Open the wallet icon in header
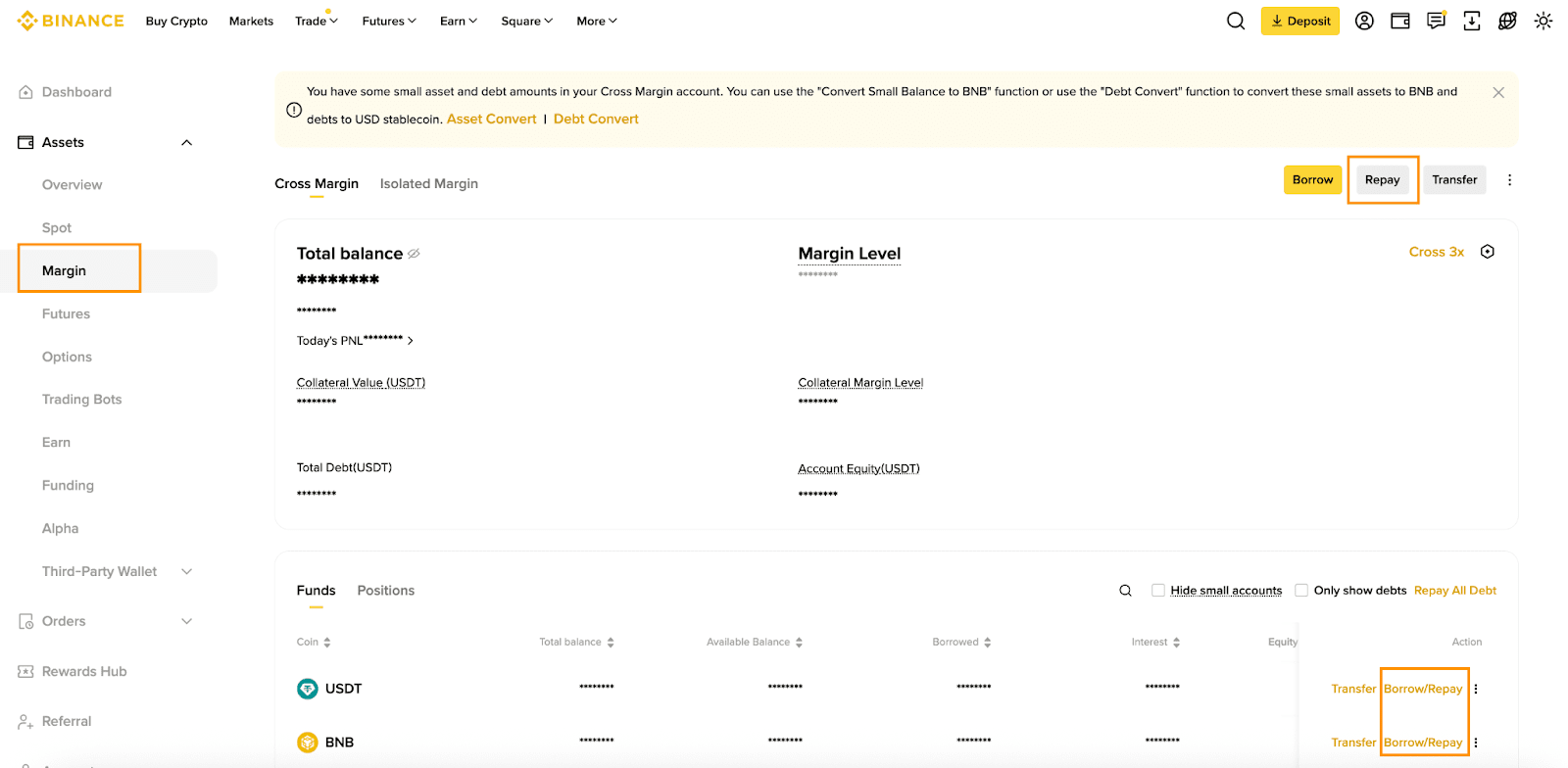This screenshot has width=1568, height=768. 1400,21
